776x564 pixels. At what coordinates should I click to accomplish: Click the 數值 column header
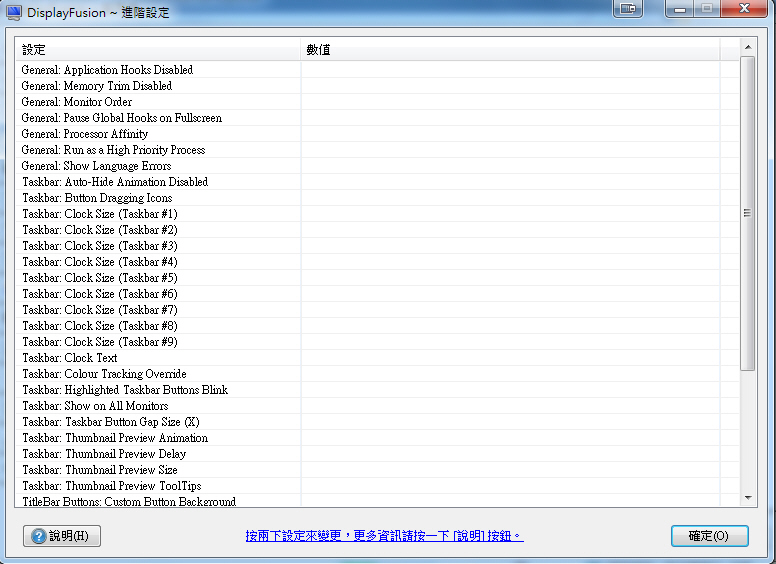(x=510, y=50)
